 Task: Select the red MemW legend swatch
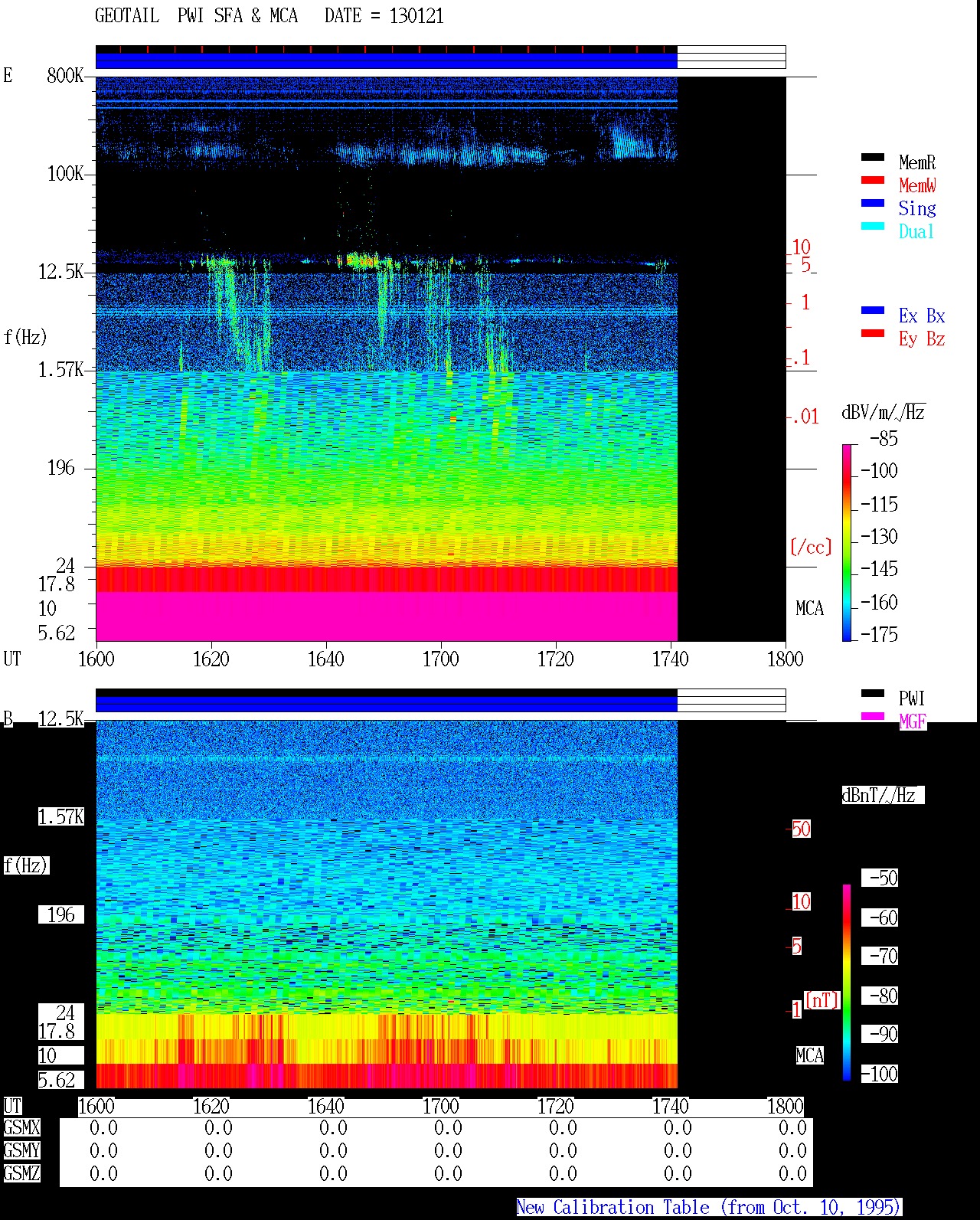(873, 180)
